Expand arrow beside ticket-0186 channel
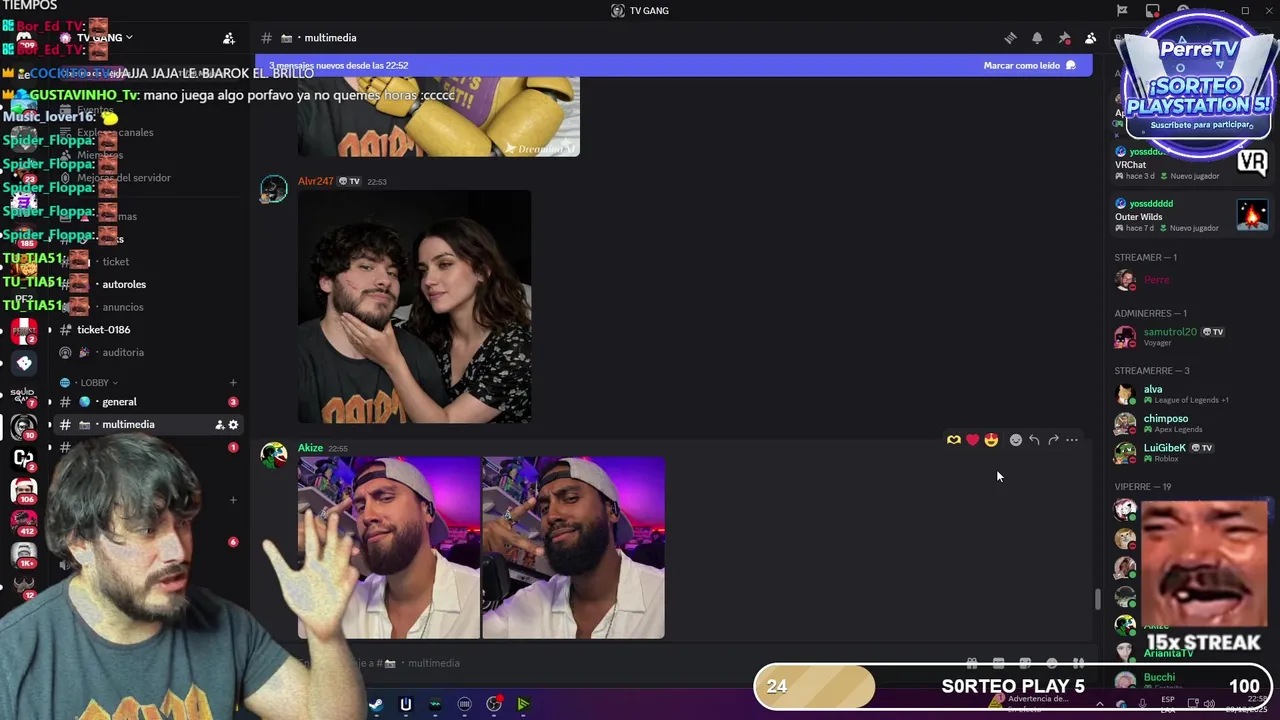1280x720 pixels. (49, 330)
